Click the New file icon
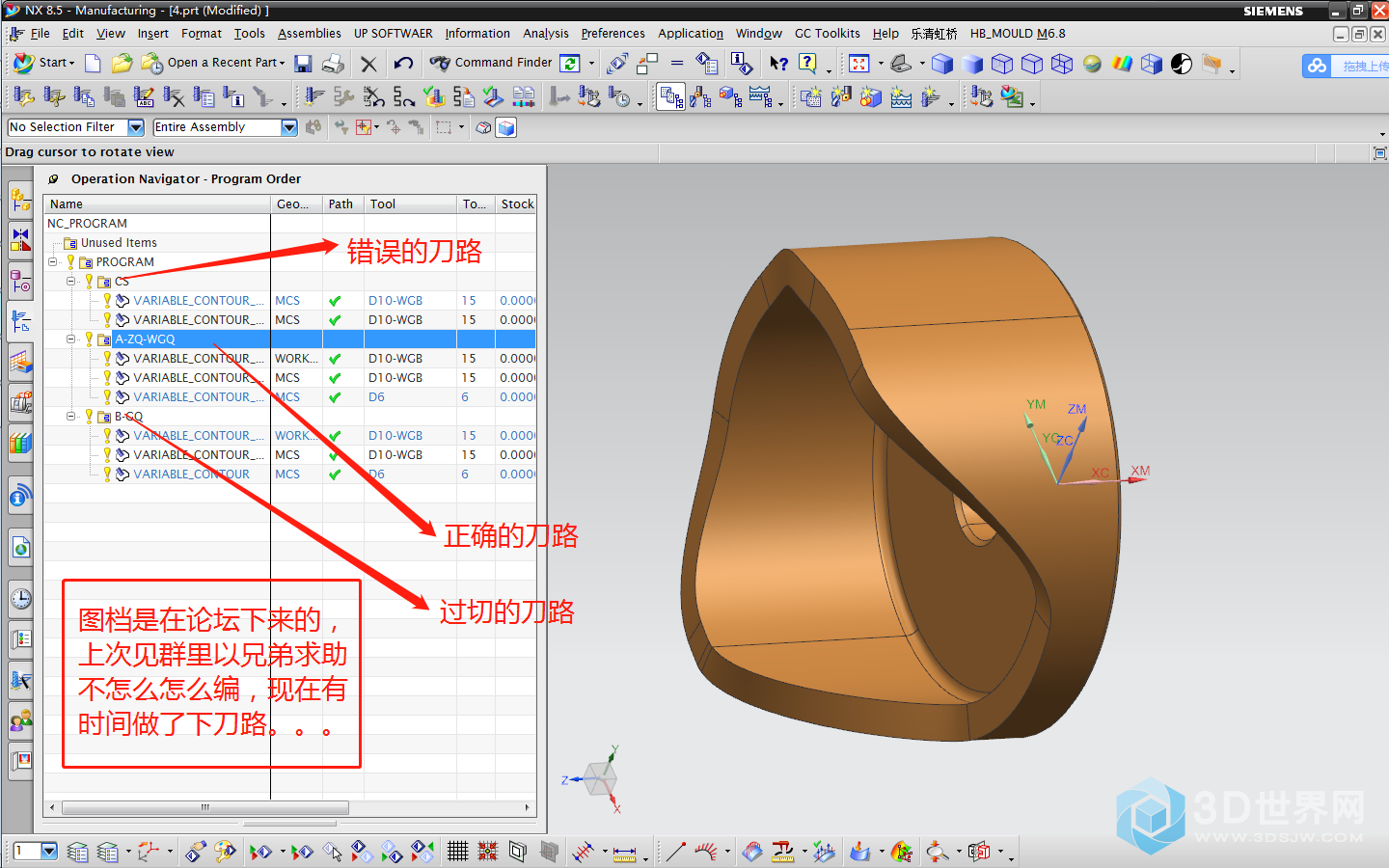 [93, 64]
